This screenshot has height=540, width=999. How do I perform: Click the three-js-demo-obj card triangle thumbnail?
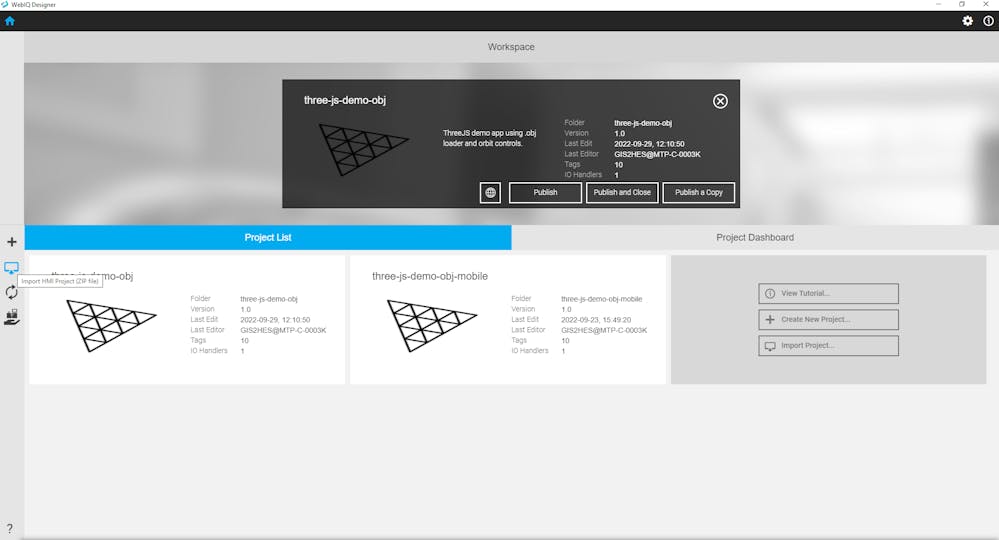111,325
